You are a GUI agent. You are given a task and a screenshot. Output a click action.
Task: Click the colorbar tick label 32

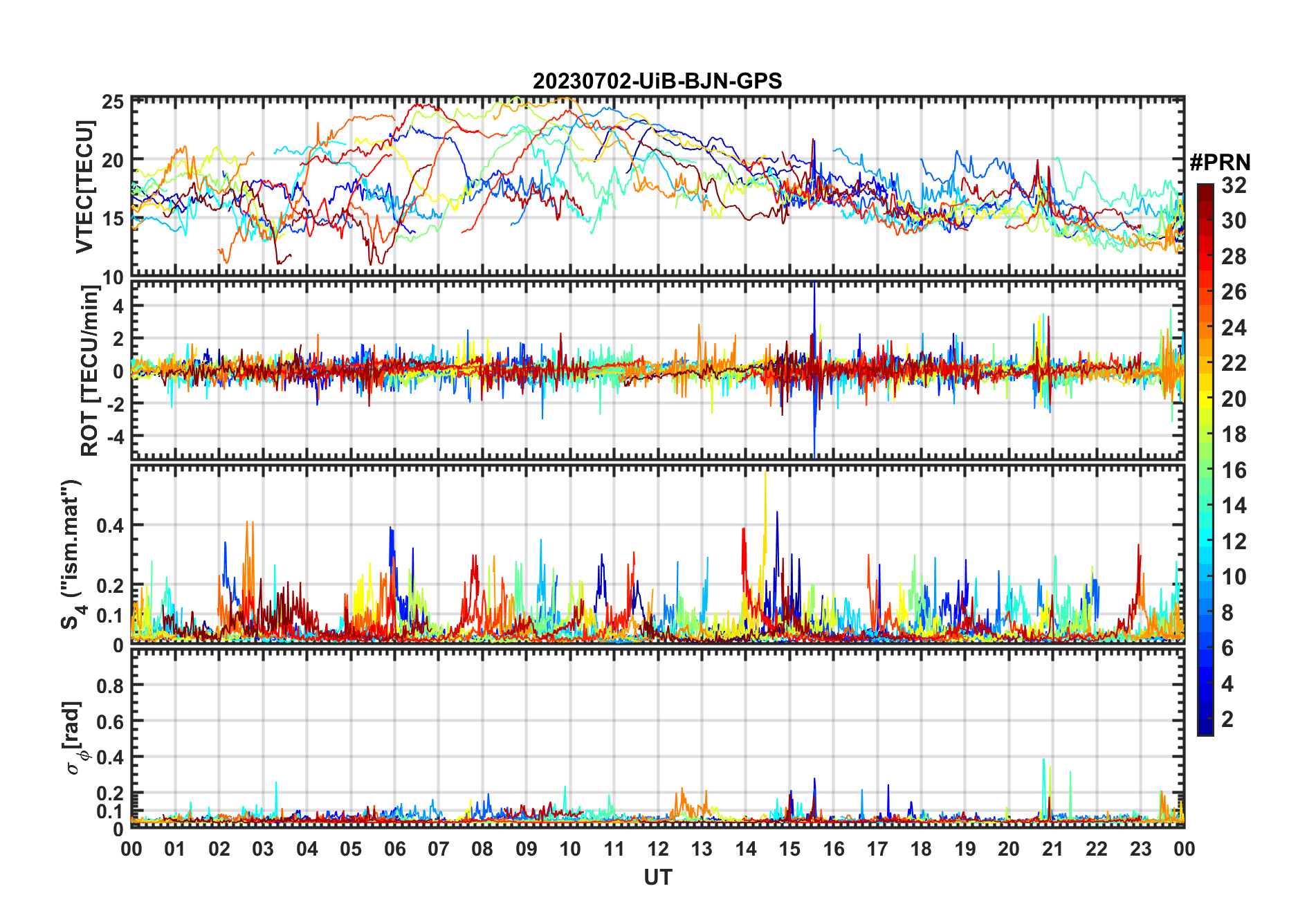pyautogui.click(x=1234, y=185)
